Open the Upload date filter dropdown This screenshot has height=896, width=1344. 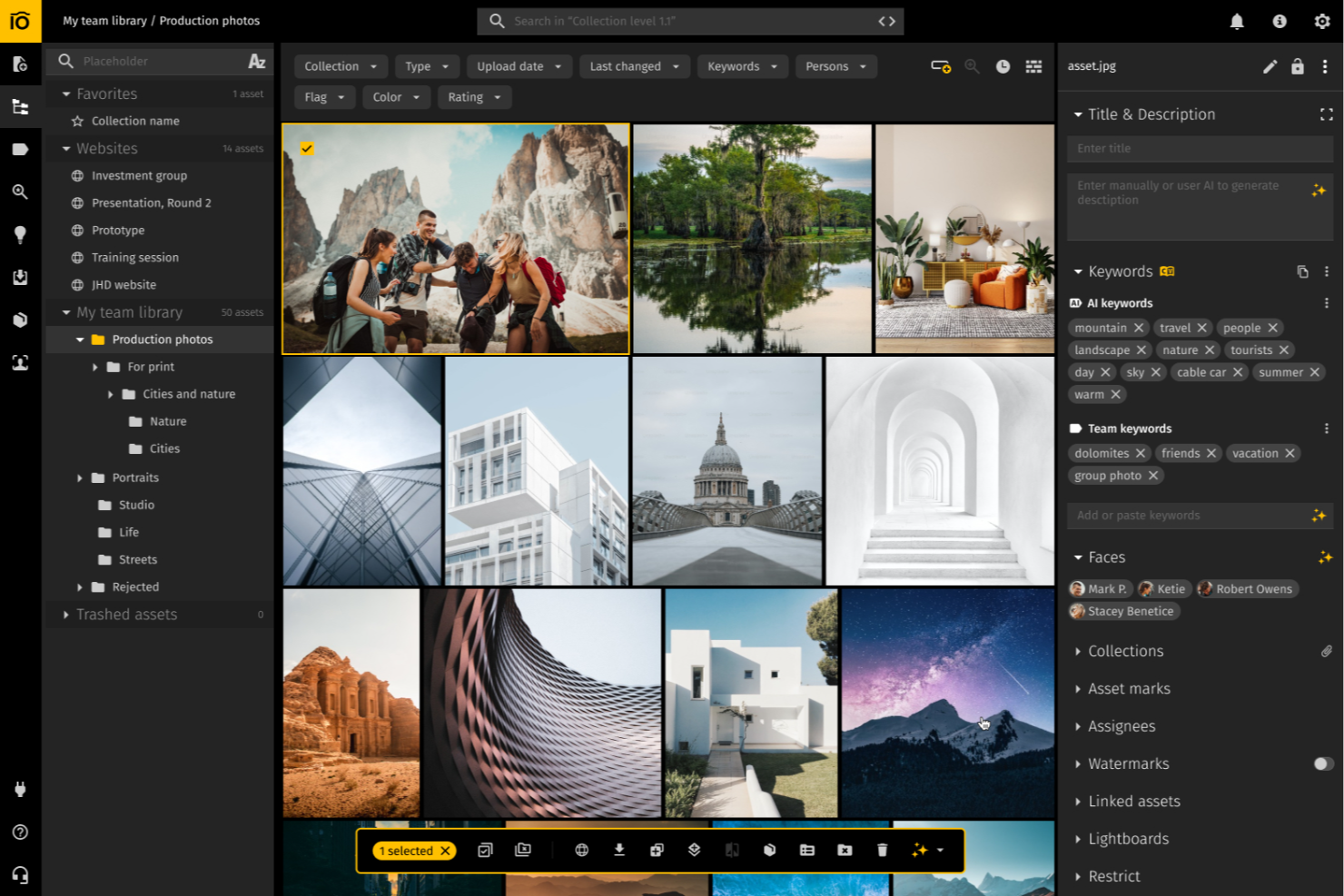[x=519, y=66]
